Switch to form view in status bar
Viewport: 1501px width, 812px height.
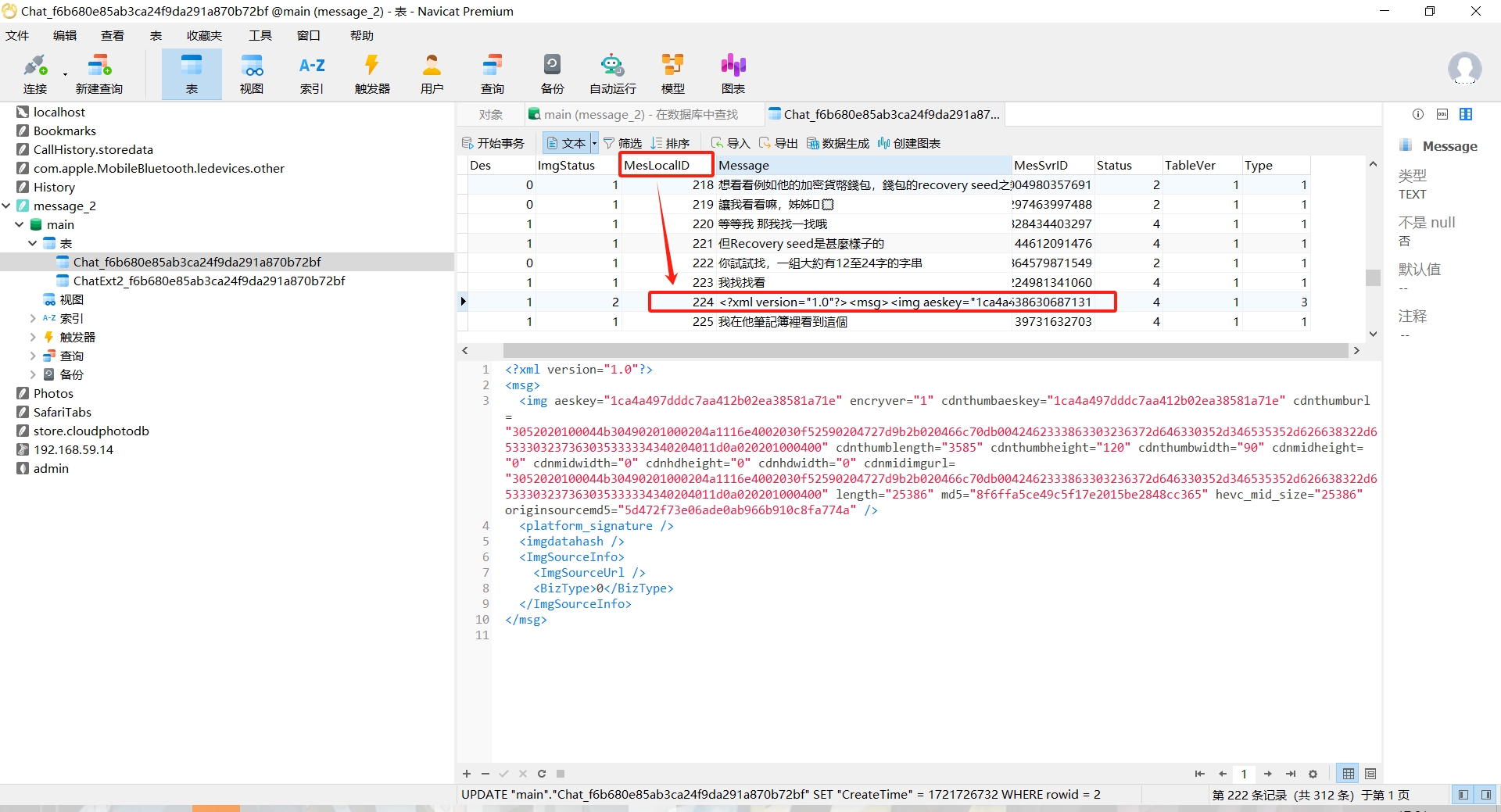tap(1370, 774)
